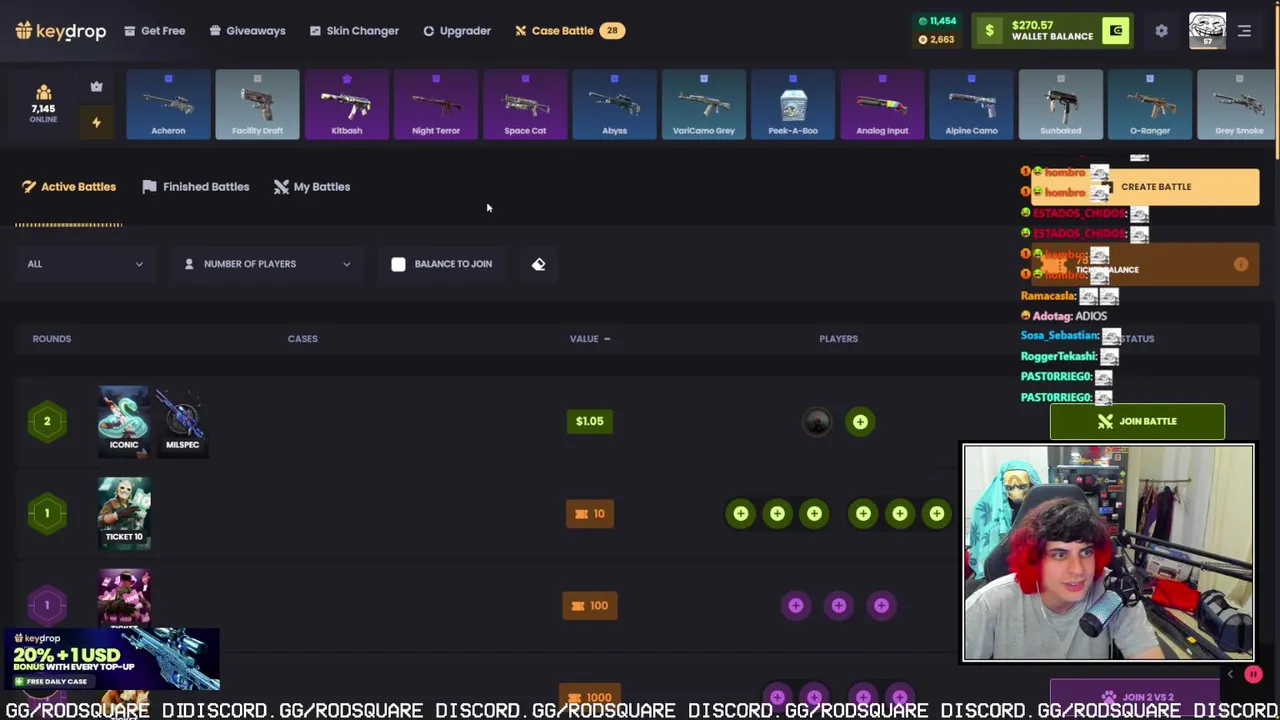Click the 100 ticket value badge

tap(590, 606)
